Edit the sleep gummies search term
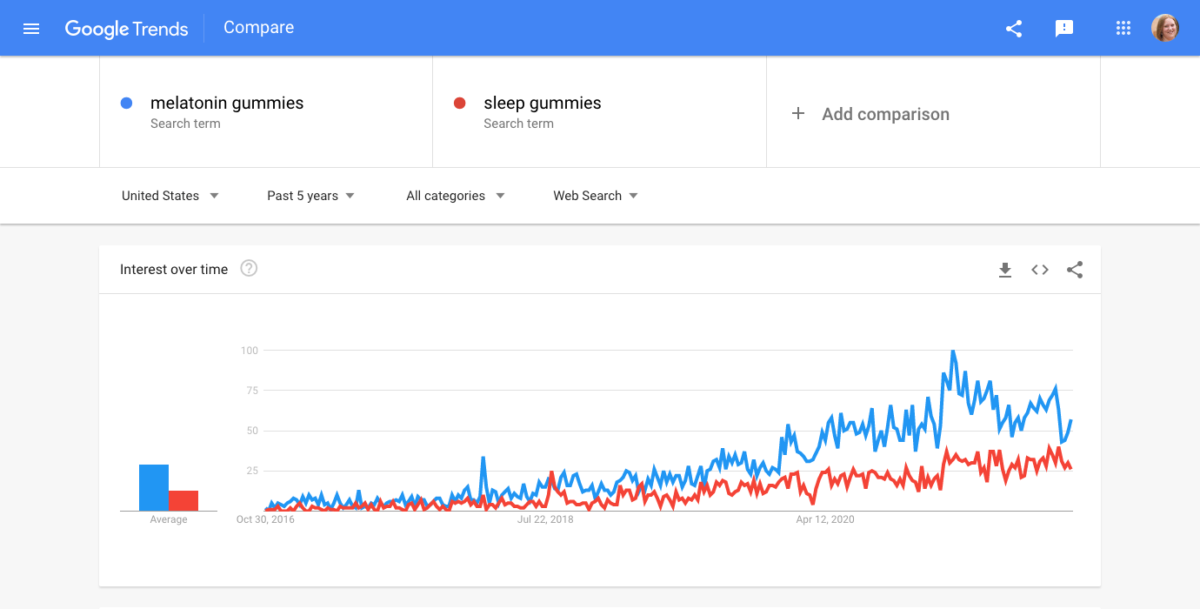Image resolution: width=1200 pixels, height=609 pixels. [x=542, y=103]
